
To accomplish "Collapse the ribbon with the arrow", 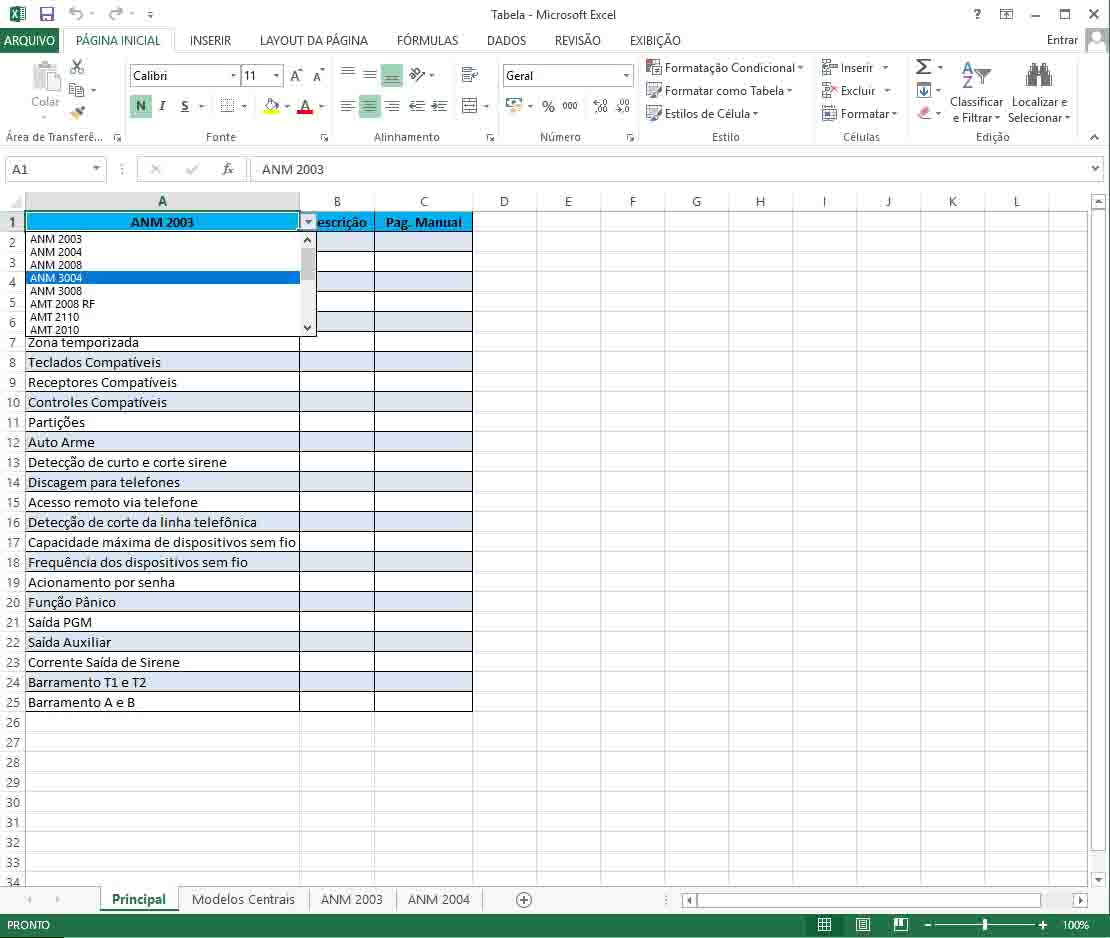I will (x=1094, y=137).
